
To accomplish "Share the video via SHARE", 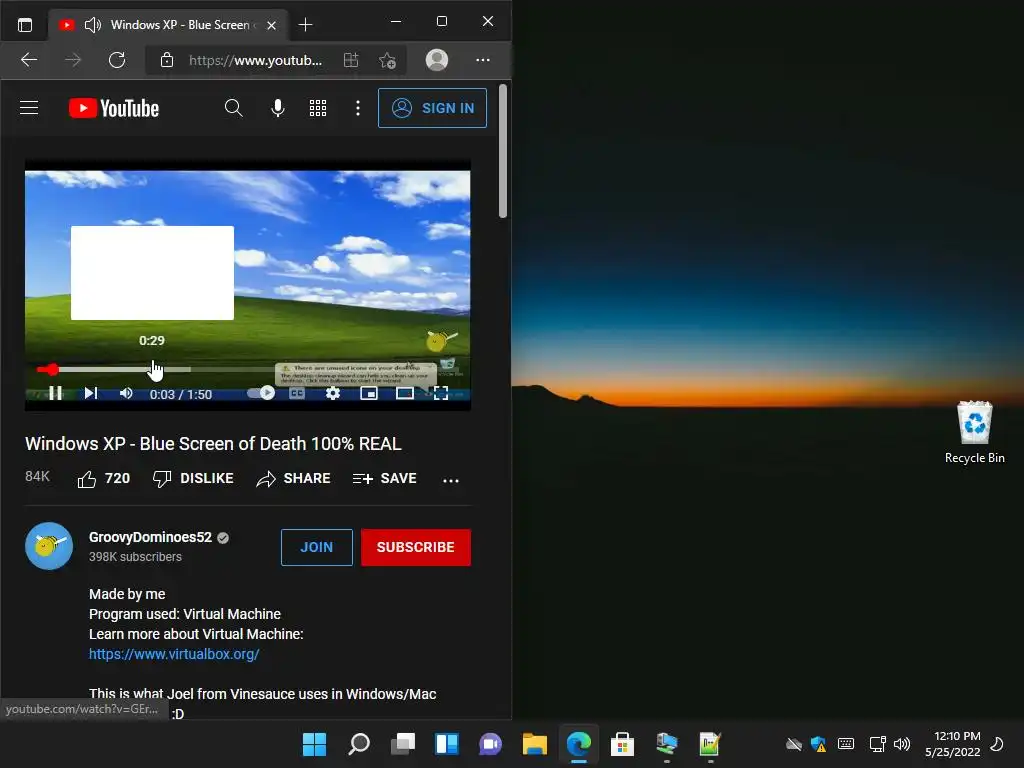I will (x=293, y=479).
